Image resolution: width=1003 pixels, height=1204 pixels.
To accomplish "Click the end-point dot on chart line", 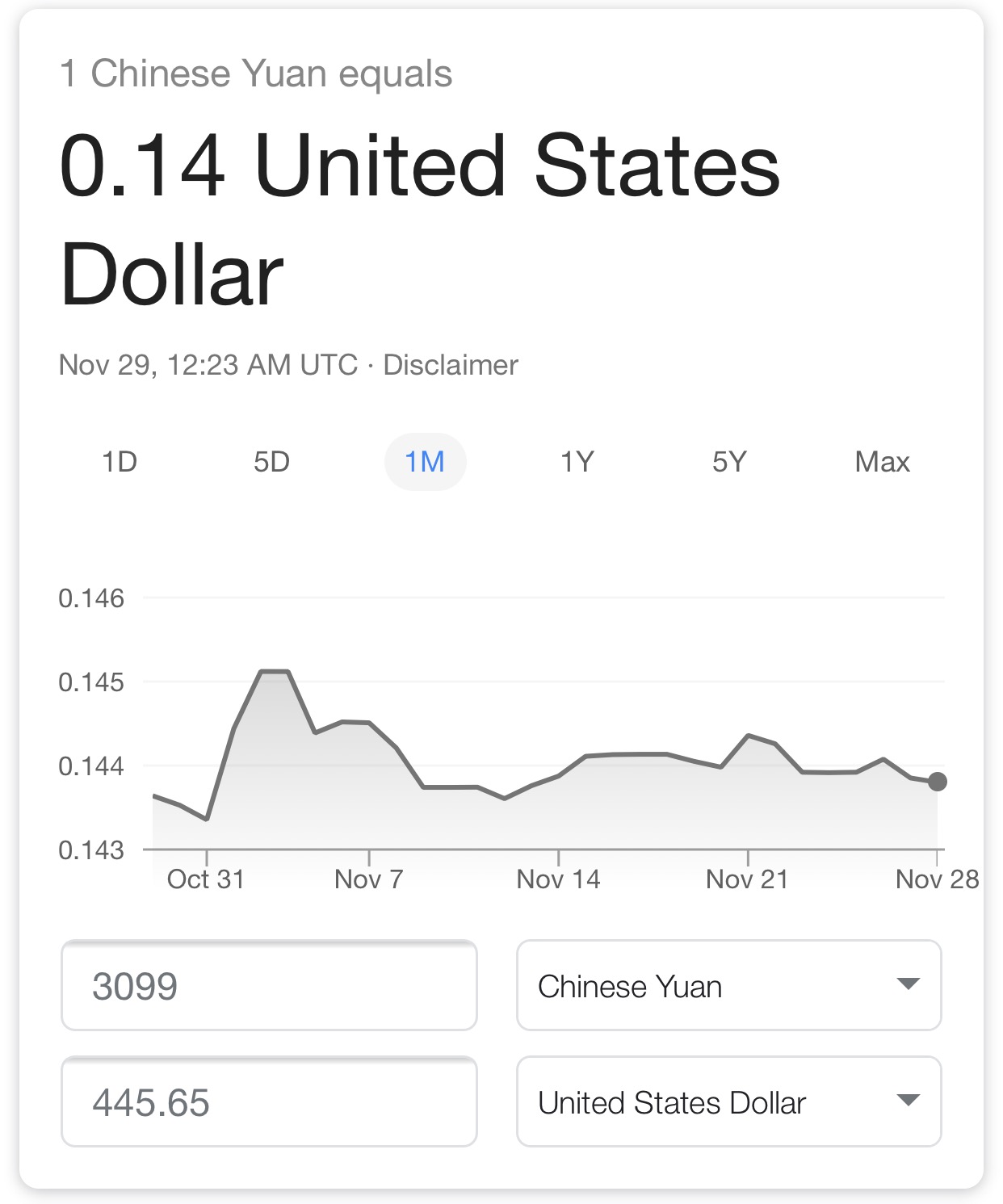I will point(938,782).
